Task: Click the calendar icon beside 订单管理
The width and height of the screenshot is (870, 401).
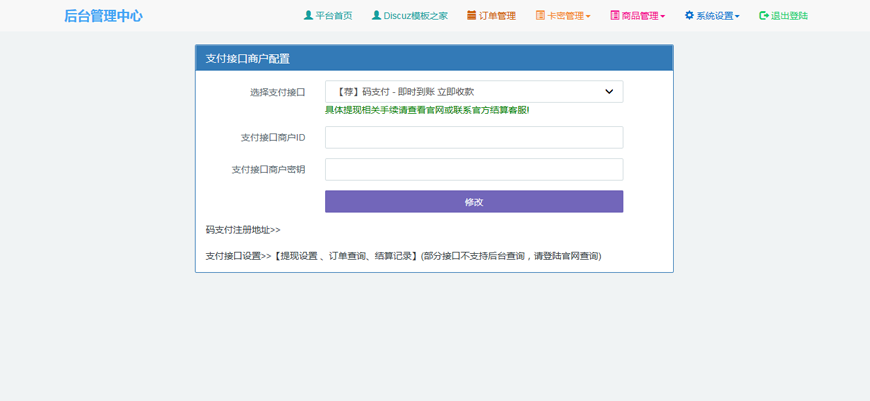Action: 472,16
